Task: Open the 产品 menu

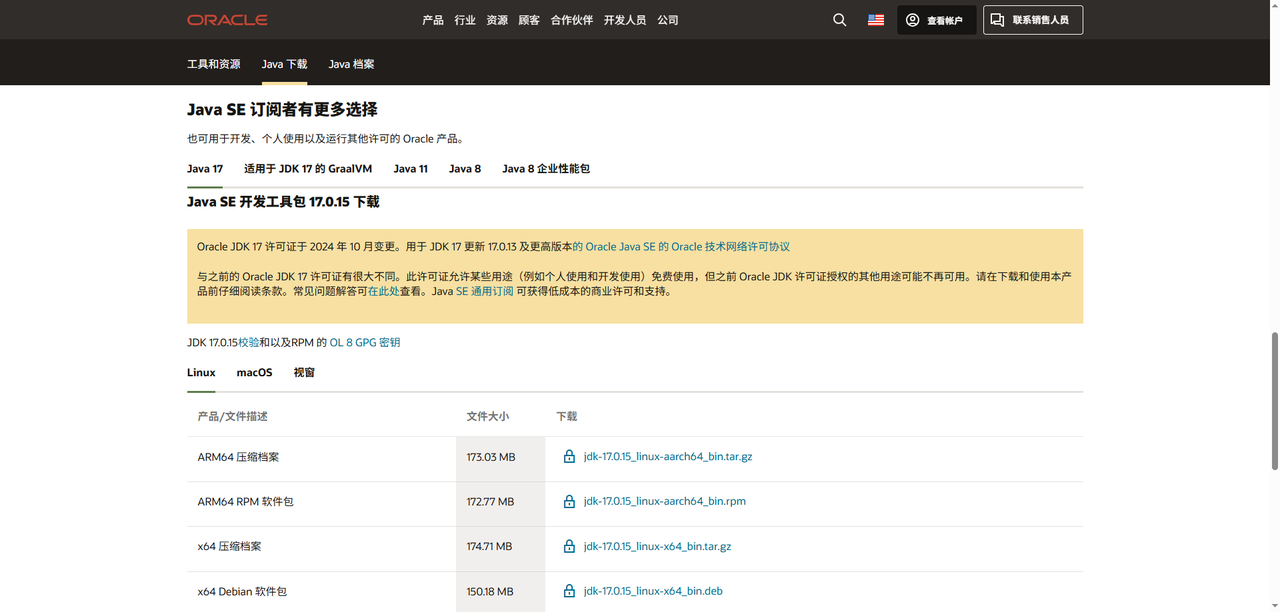Action: pos(433,20)
